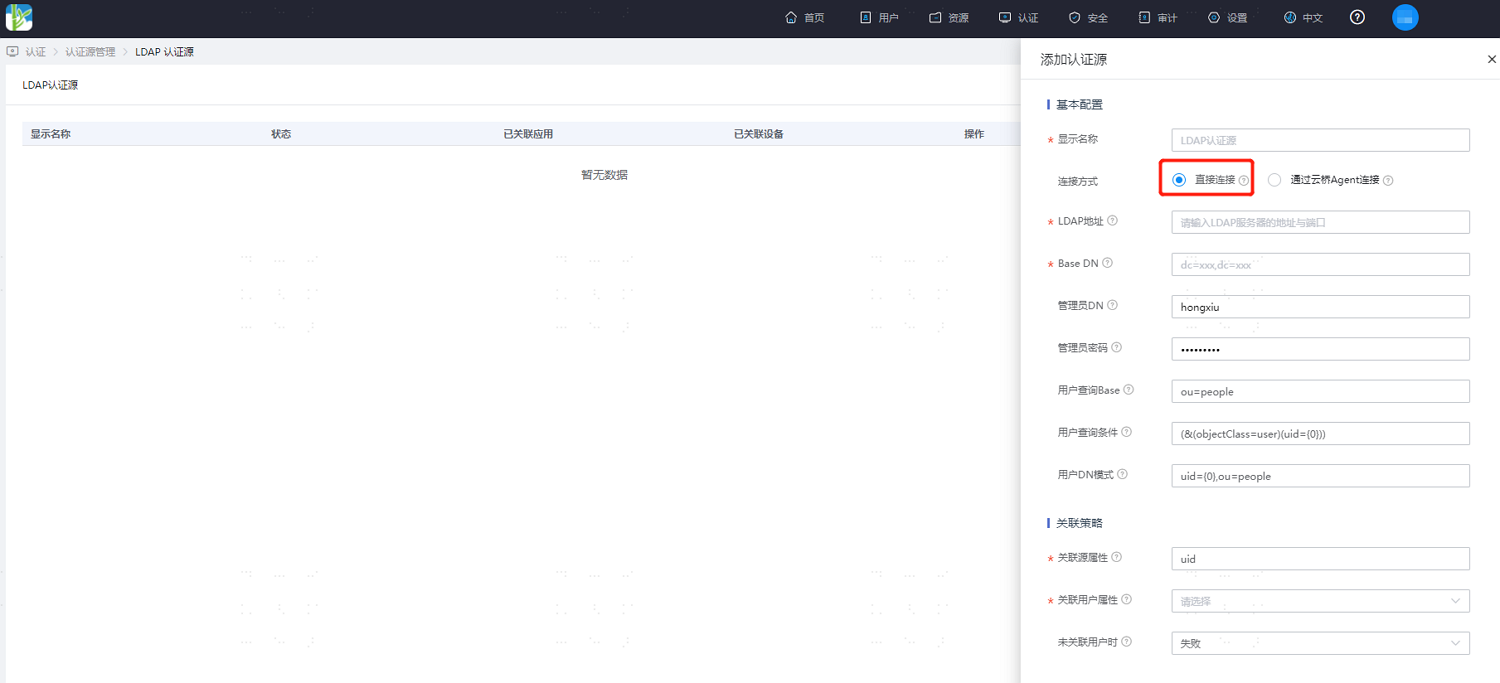This screenshot has width=1500, height=683.
Task: Click the 用户DN模式 input field
Action: (1320, 476)
